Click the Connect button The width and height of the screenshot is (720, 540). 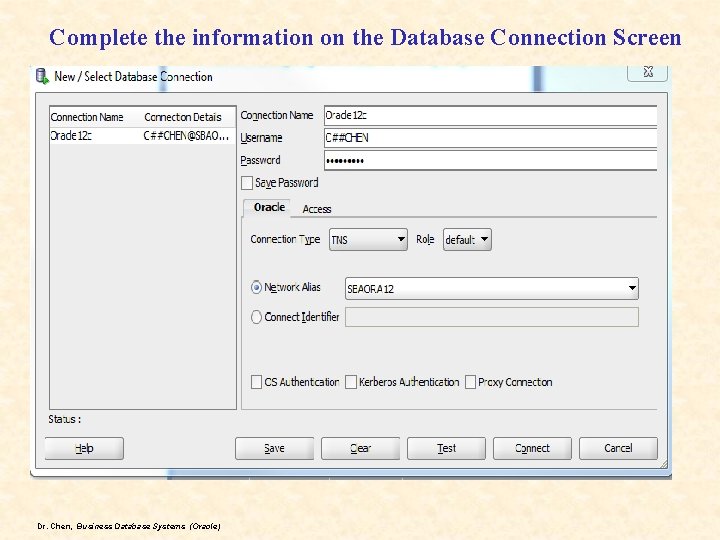(532, 448)
